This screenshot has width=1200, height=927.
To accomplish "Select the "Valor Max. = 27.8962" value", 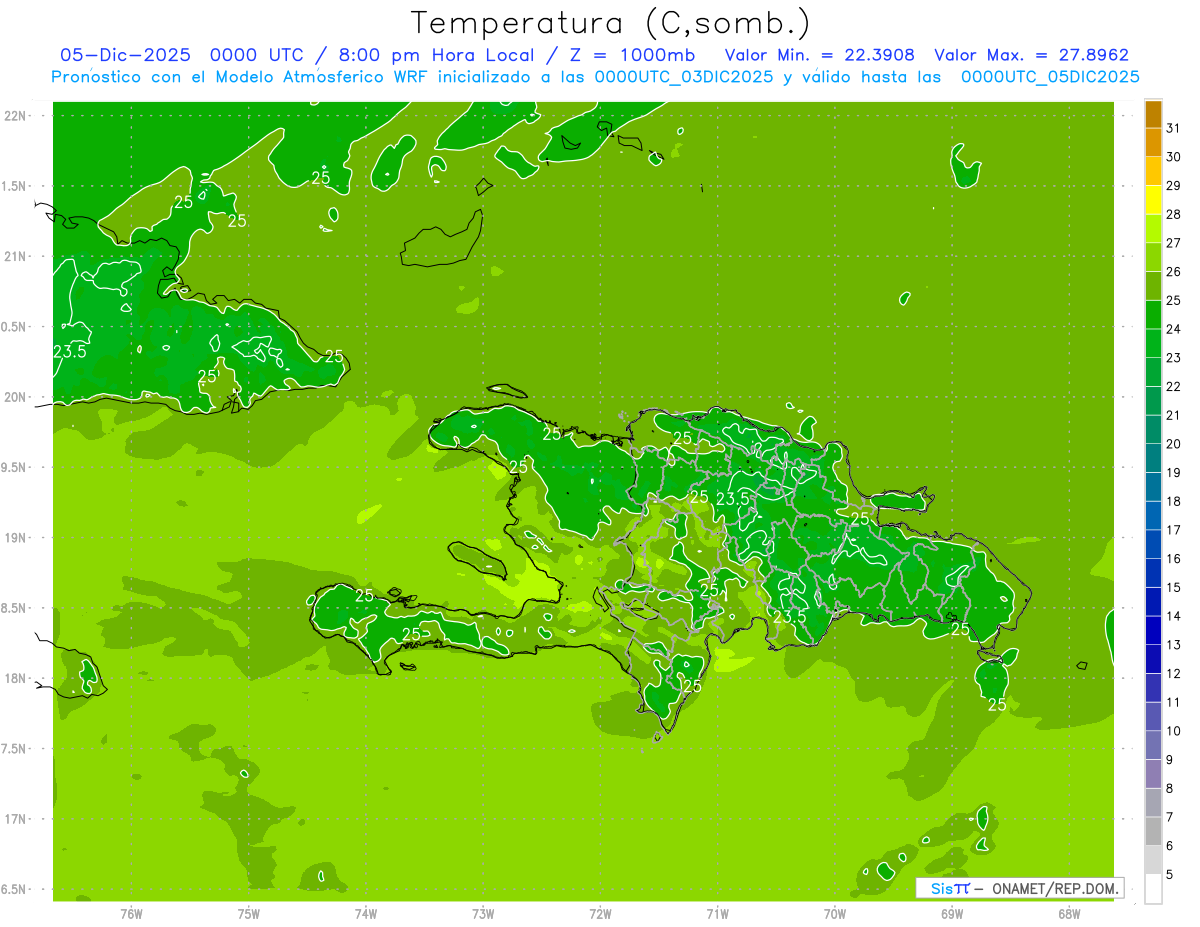I will click(1031, 55).
